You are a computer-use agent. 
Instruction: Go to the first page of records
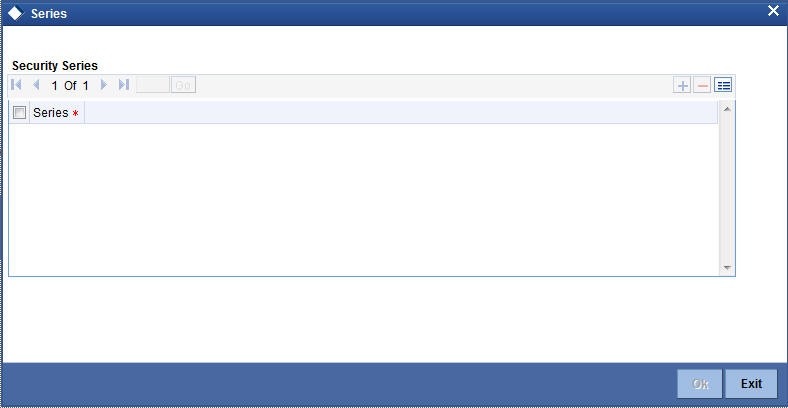pos(16,85)
